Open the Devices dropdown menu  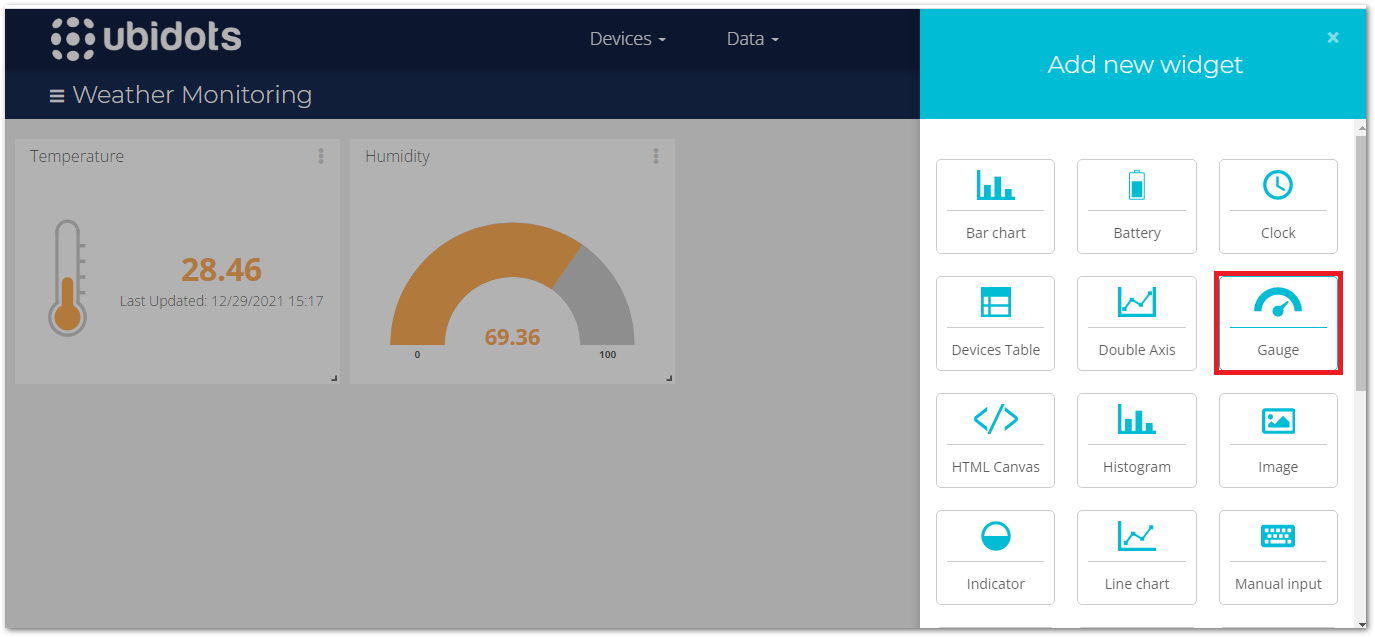click(627, 39)
